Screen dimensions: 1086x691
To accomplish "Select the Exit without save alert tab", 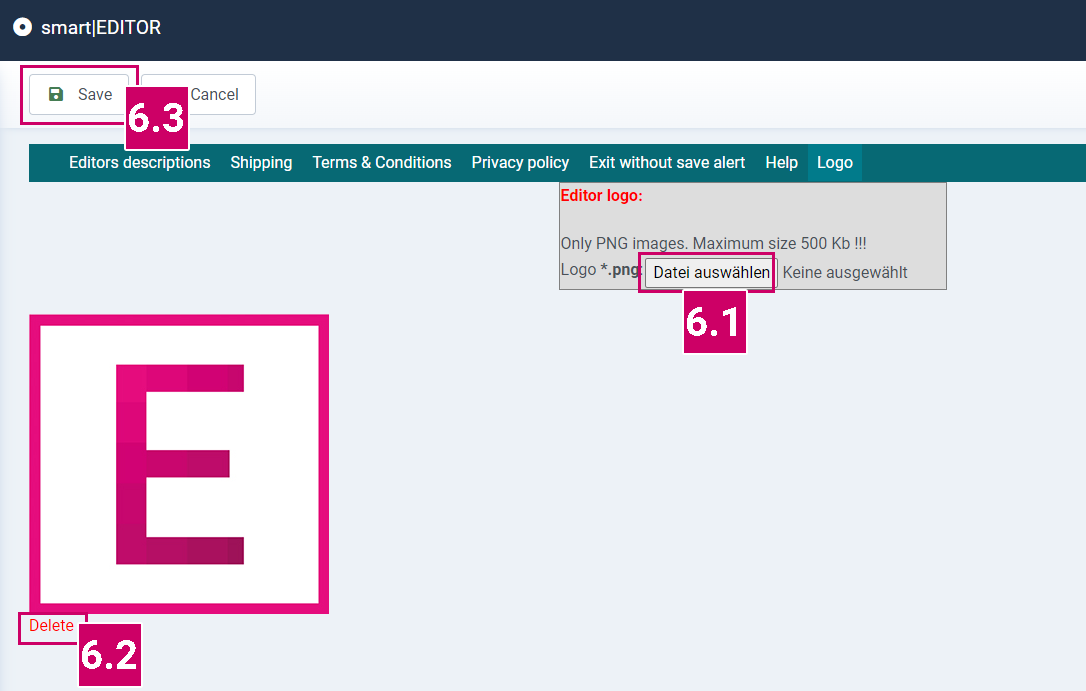I will (667, 163).
